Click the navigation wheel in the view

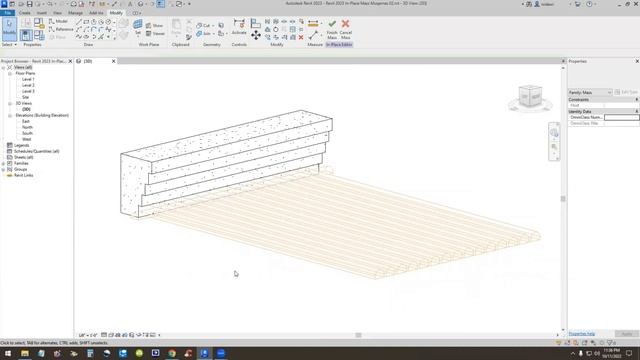pos(554,133)
